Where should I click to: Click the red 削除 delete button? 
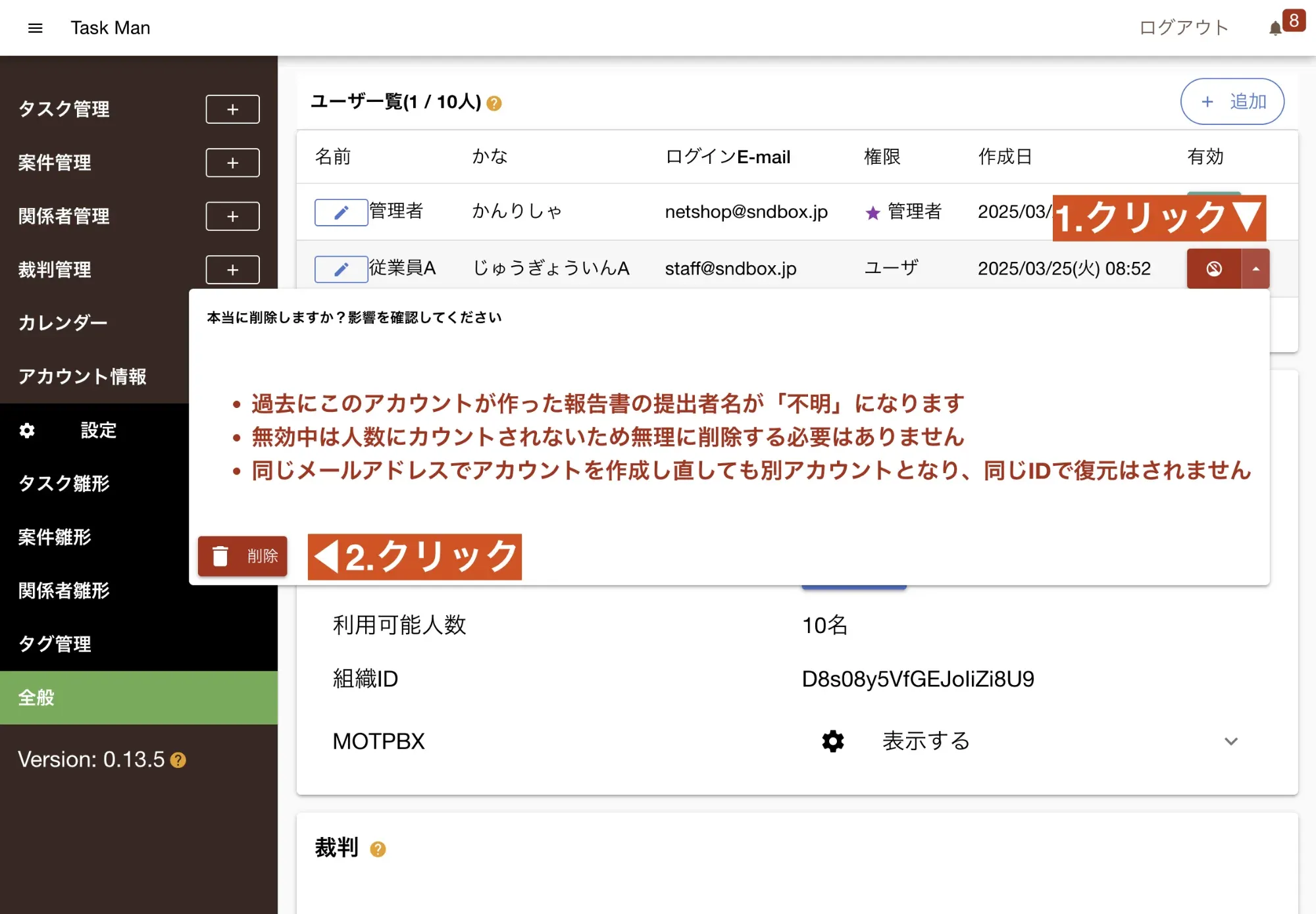click(x=243, y=556)
